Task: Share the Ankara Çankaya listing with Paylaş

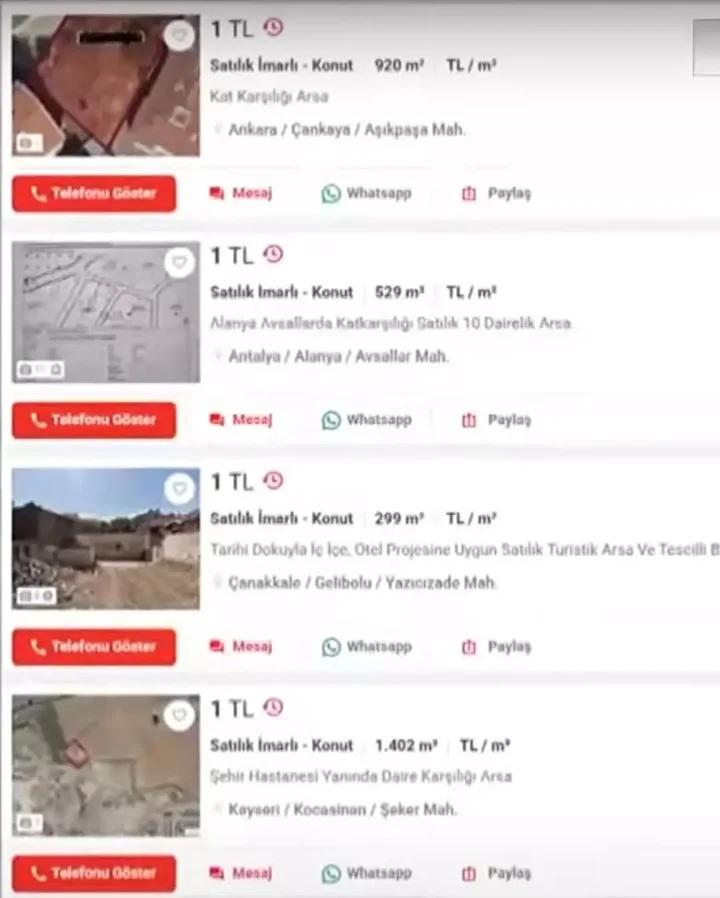Action: (x=496, y=194)
